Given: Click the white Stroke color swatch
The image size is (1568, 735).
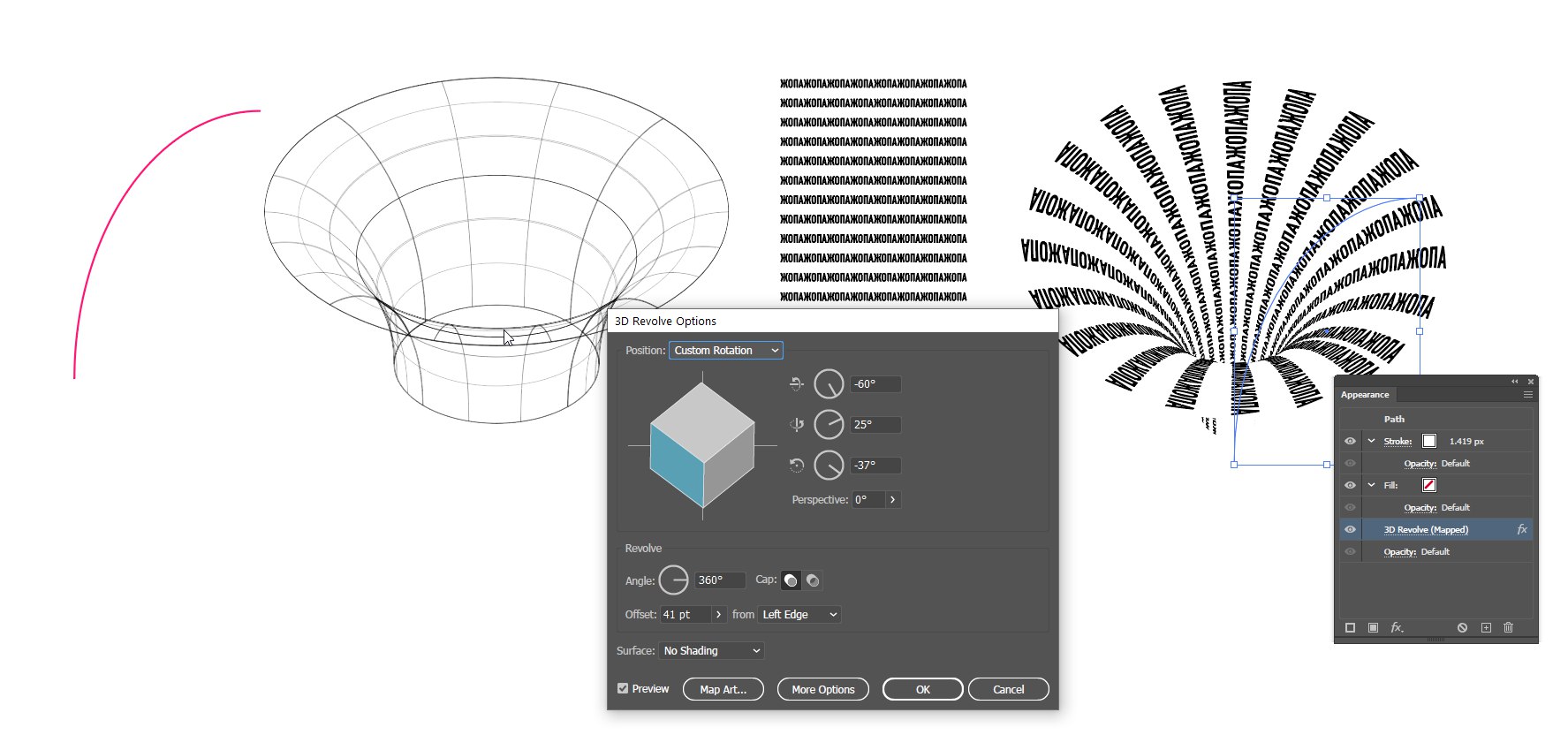Looking at the screenshot, I should pyautogui.click(x=1429, y=441).
